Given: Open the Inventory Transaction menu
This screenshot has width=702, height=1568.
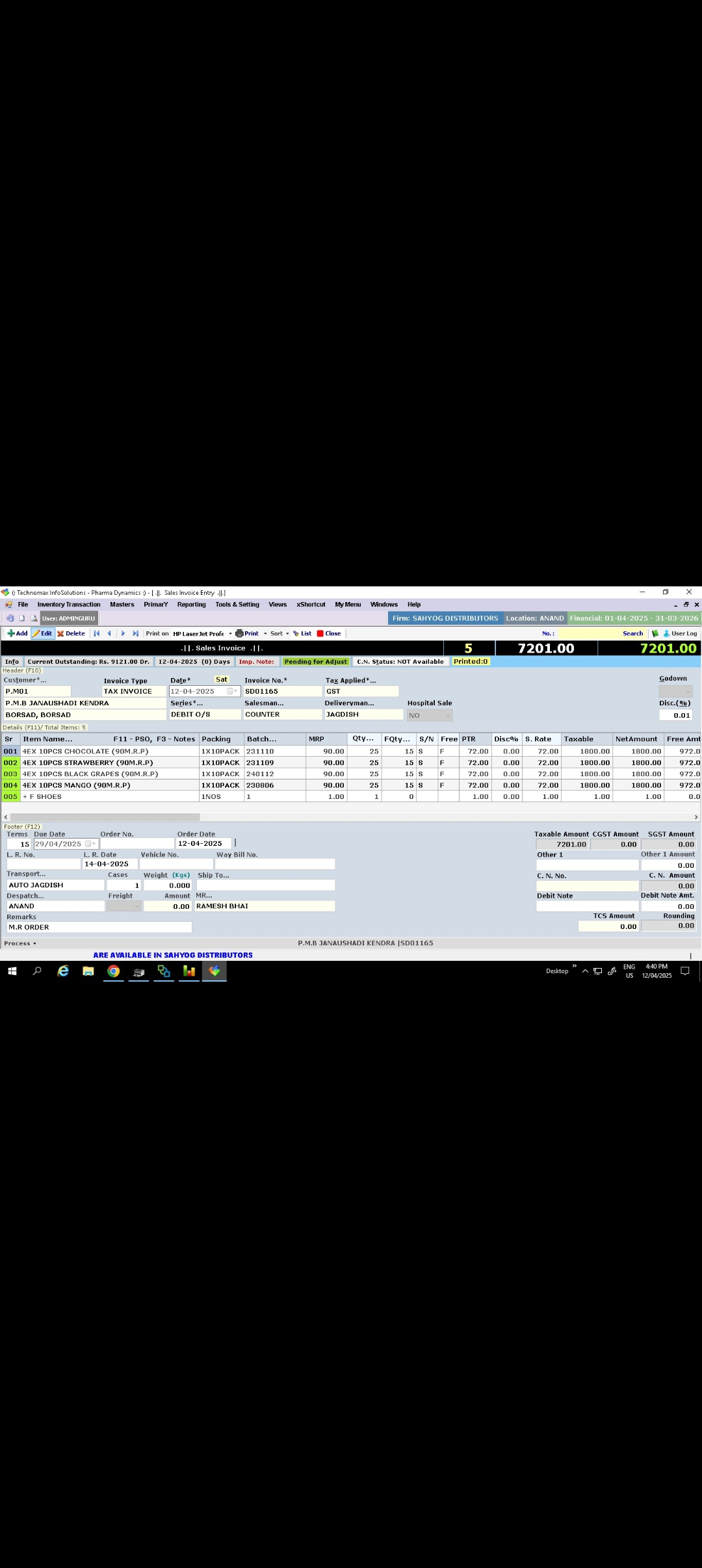Looking at the screenshot, I should [69, 604].
